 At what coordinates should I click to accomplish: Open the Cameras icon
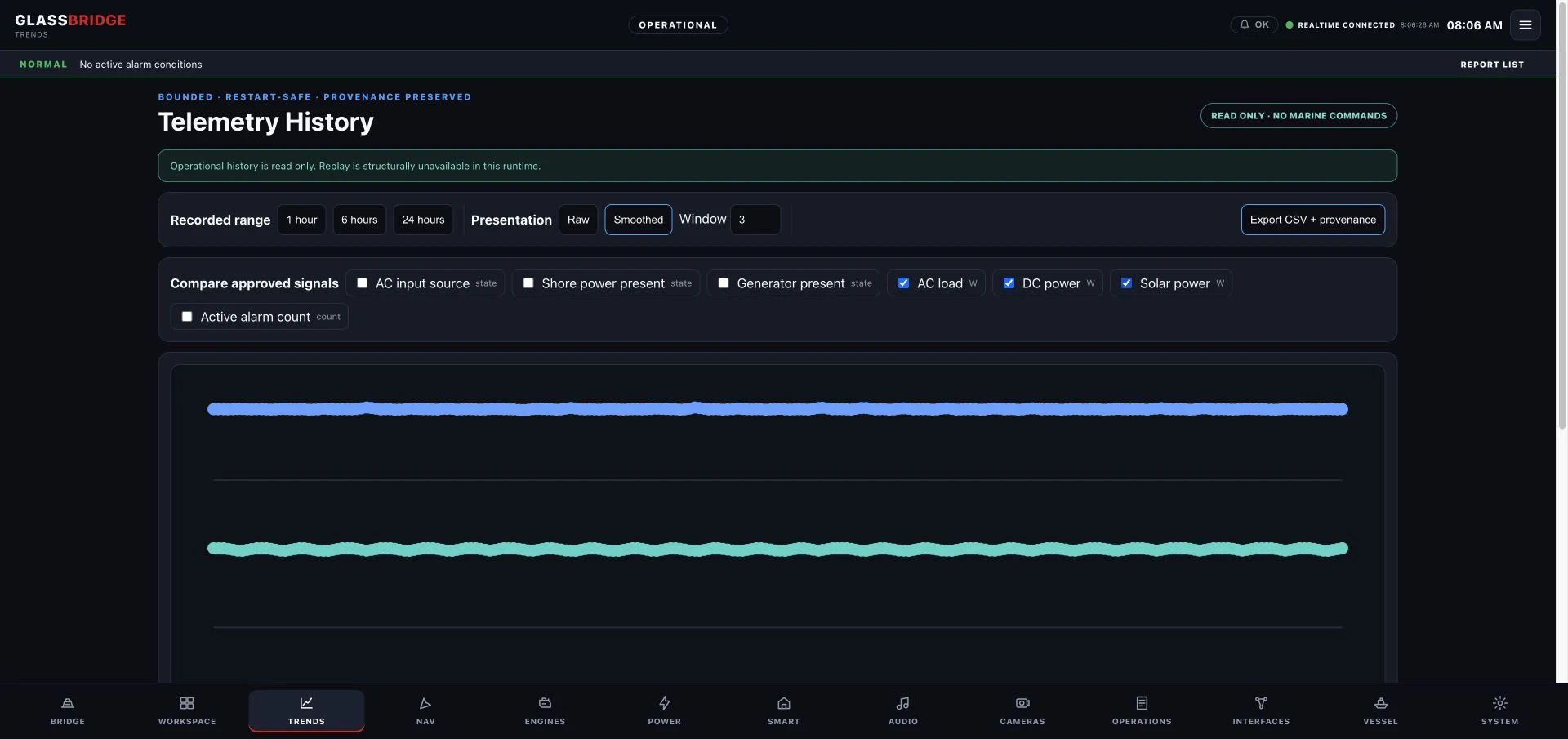[x=1022, y=703]
